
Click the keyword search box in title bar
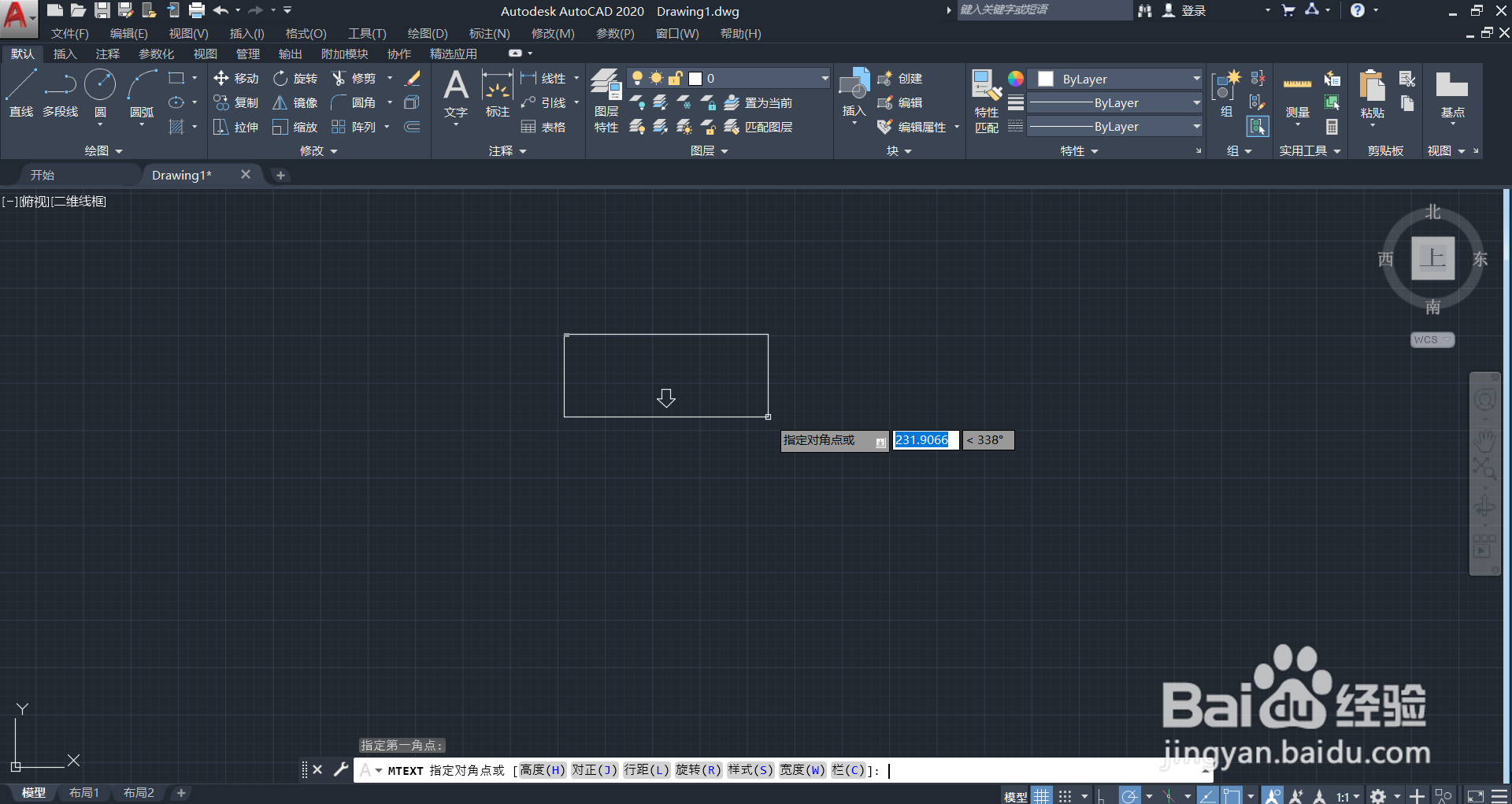1043,9
